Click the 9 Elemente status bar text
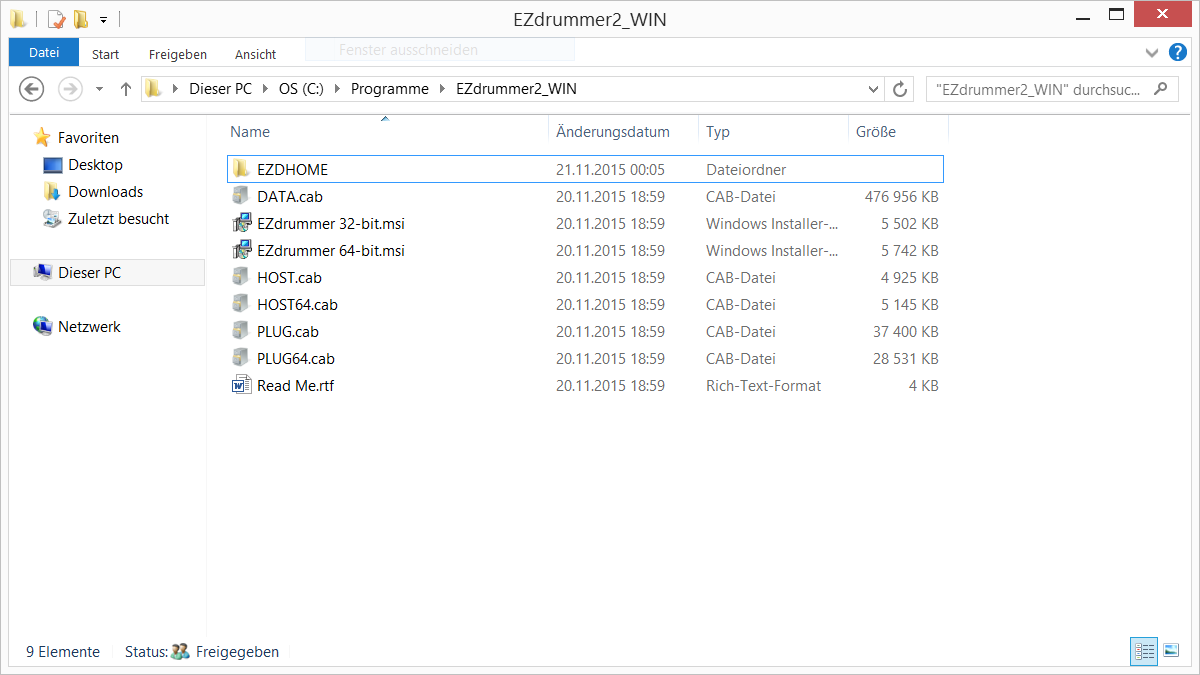The height and width of the screenshot is (675, 1200). coord(63,652)
